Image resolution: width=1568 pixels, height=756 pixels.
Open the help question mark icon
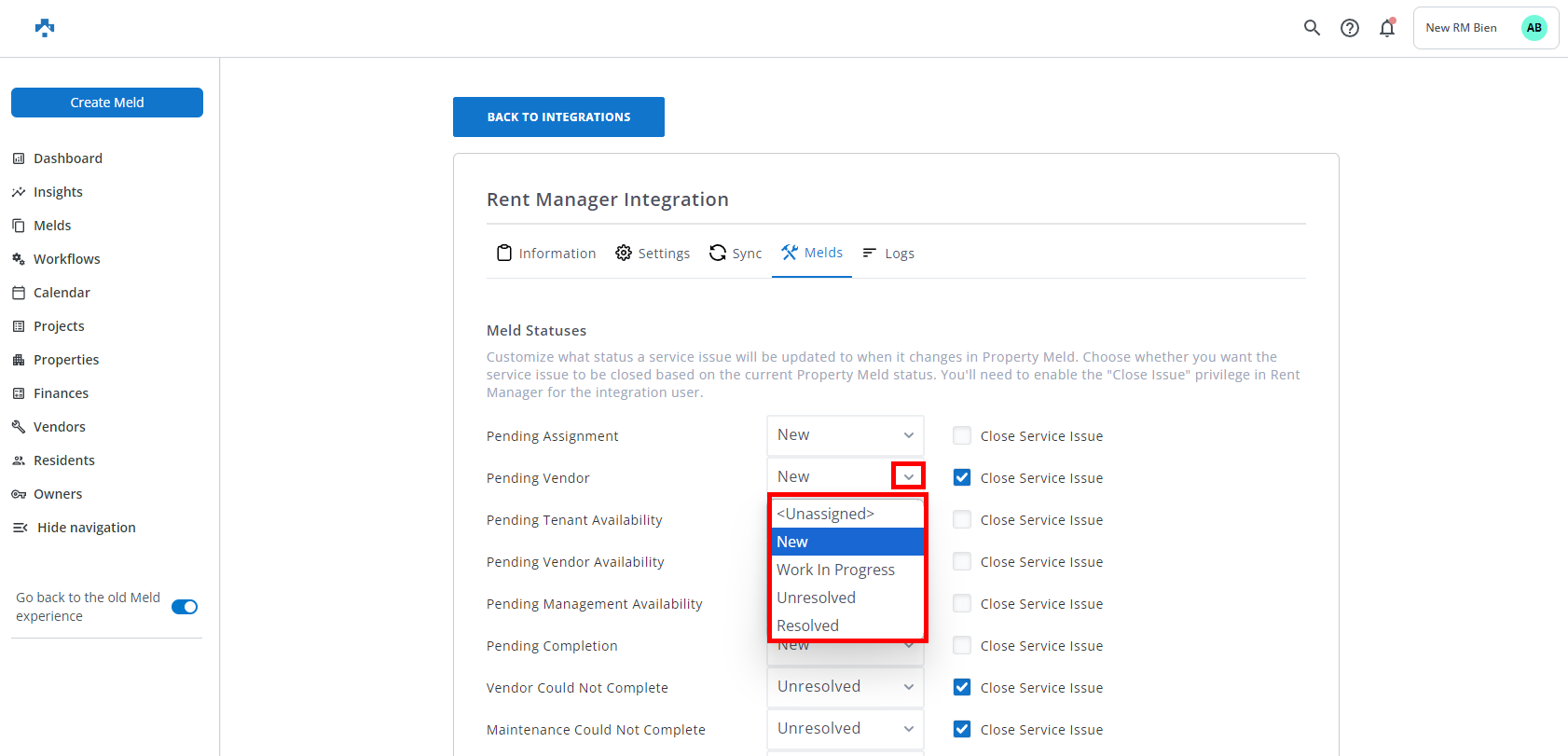click(1349, 28)
